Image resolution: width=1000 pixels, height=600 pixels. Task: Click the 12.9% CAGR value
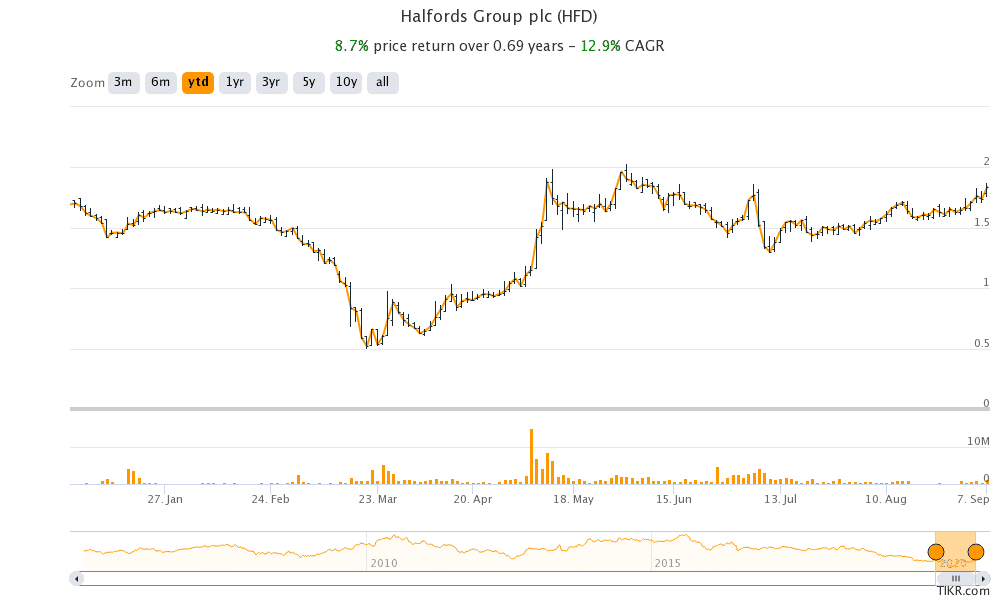tap(600, 46)
